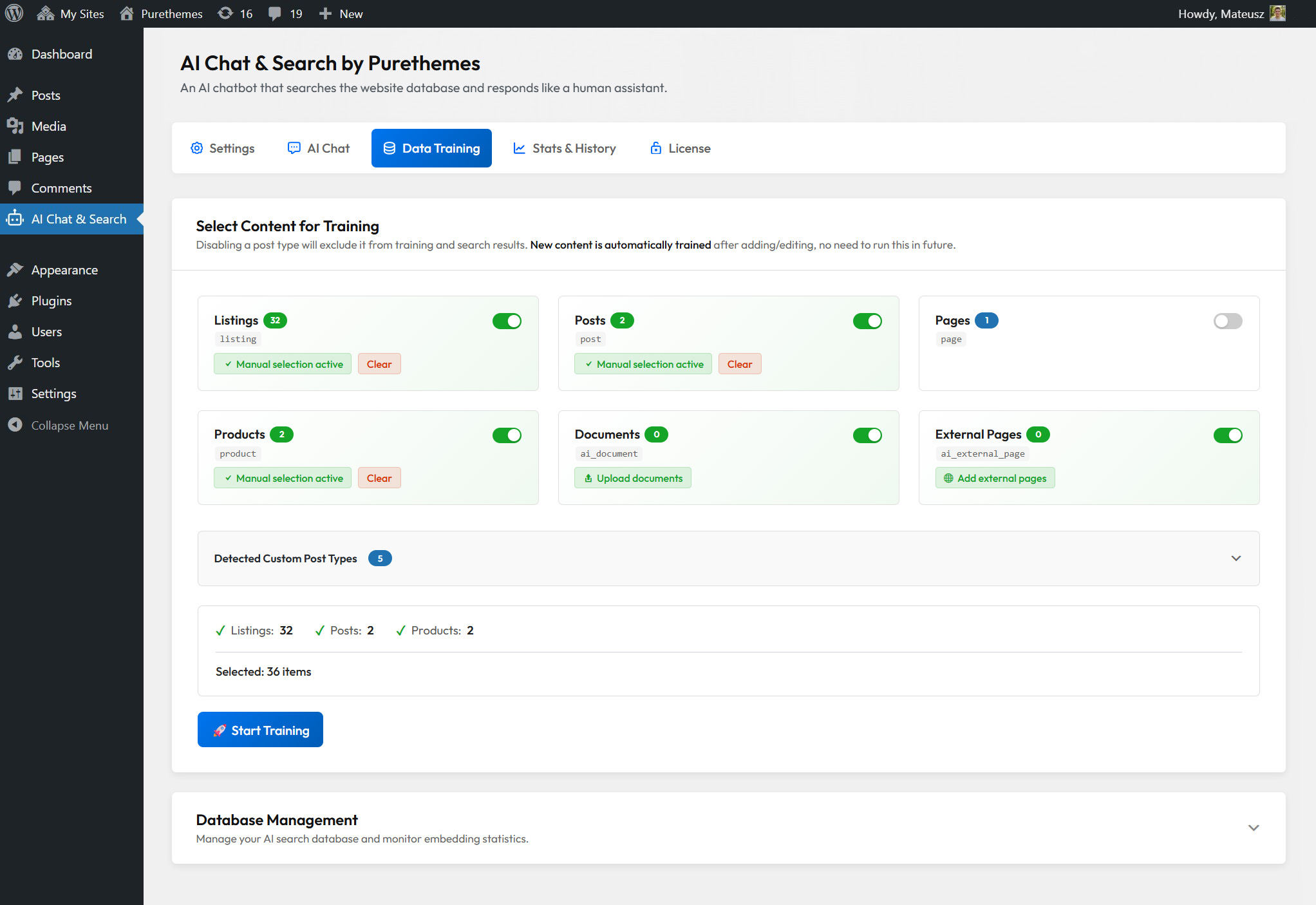The height and width of the screenshot is (905, 1316).
Task: Open the updates icon showing 16
Action: click(225, 14)
